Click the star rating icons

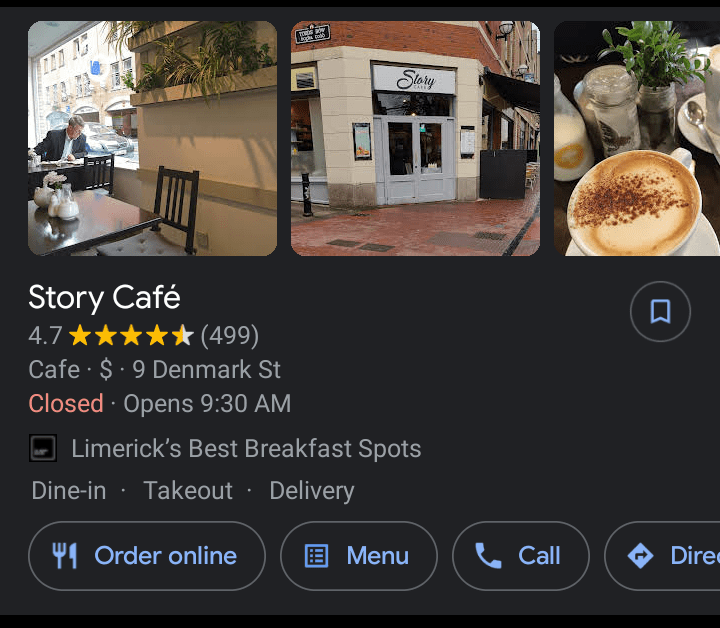pos(131,335)
